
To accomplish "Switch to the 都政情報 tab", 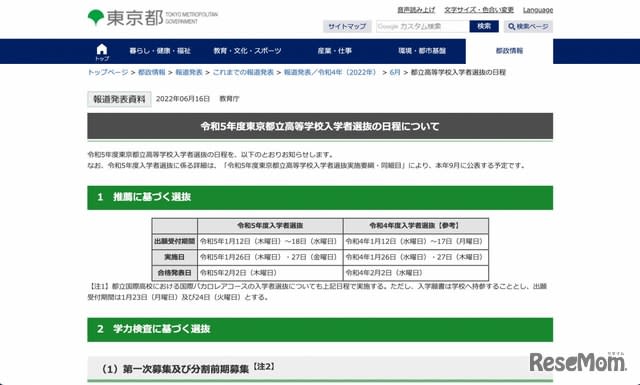I will (x=509, y=51).
